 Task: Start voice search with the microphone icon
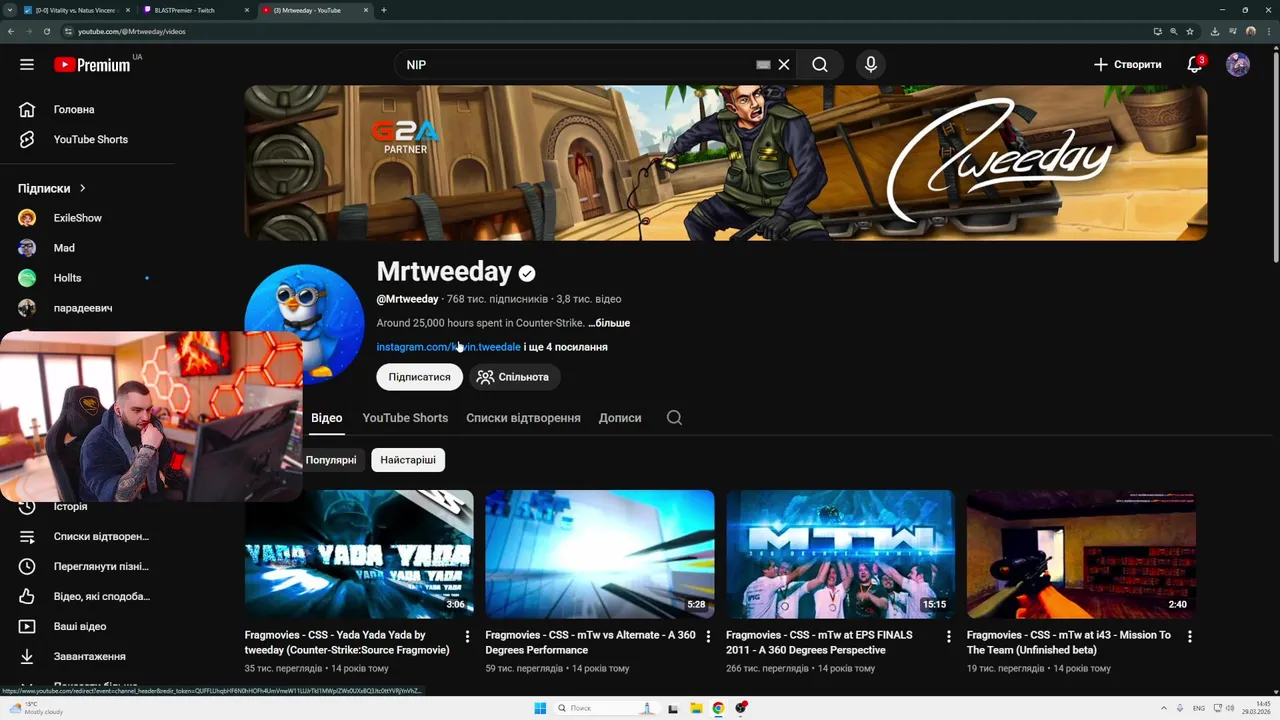pyautogui.click(x=871, y=64)
